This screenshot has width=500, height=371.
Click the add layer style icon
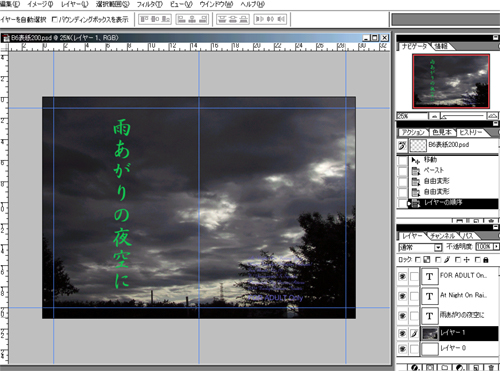click(x=415, y=367)
